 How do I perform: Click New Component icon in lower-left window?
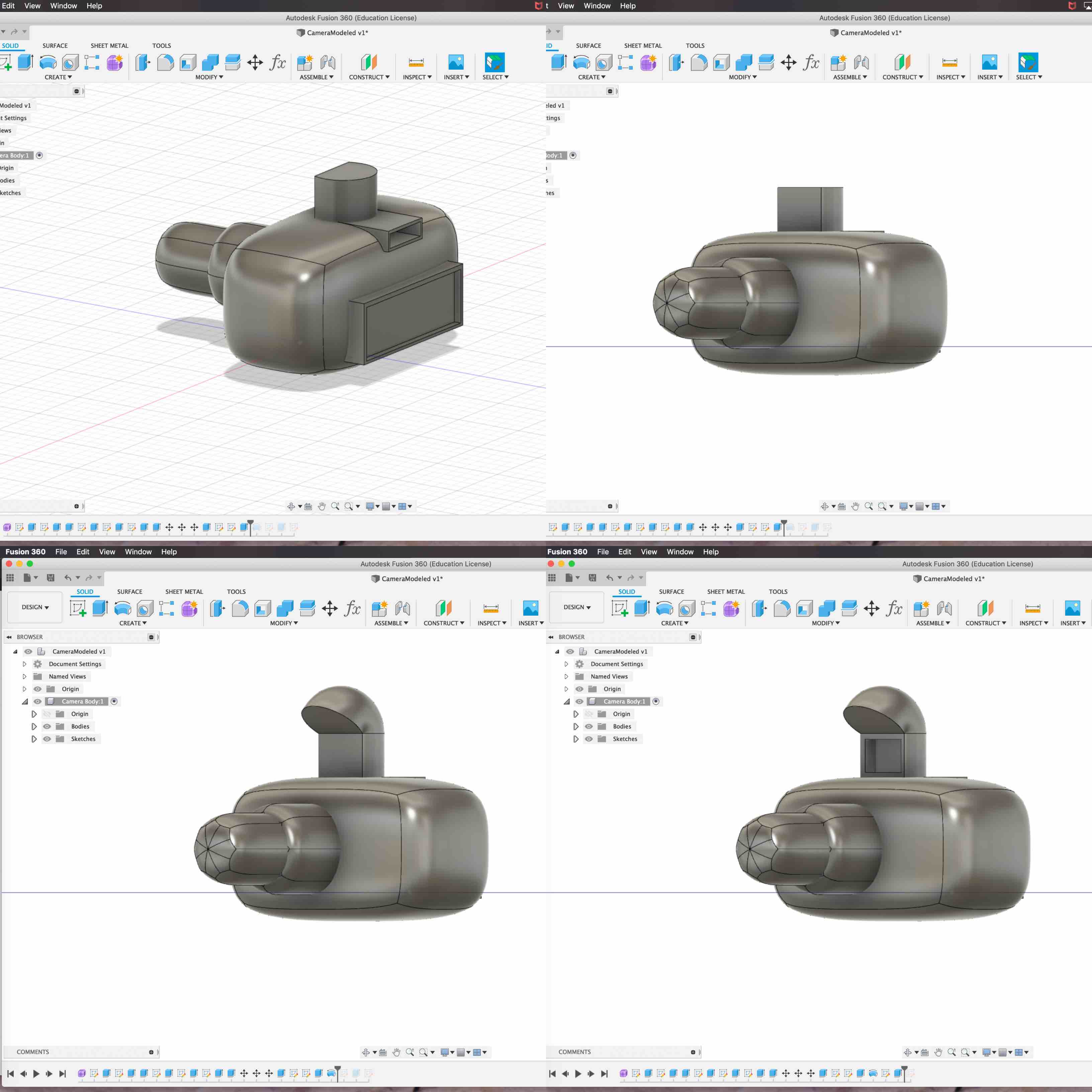click(x=379, y=608)
